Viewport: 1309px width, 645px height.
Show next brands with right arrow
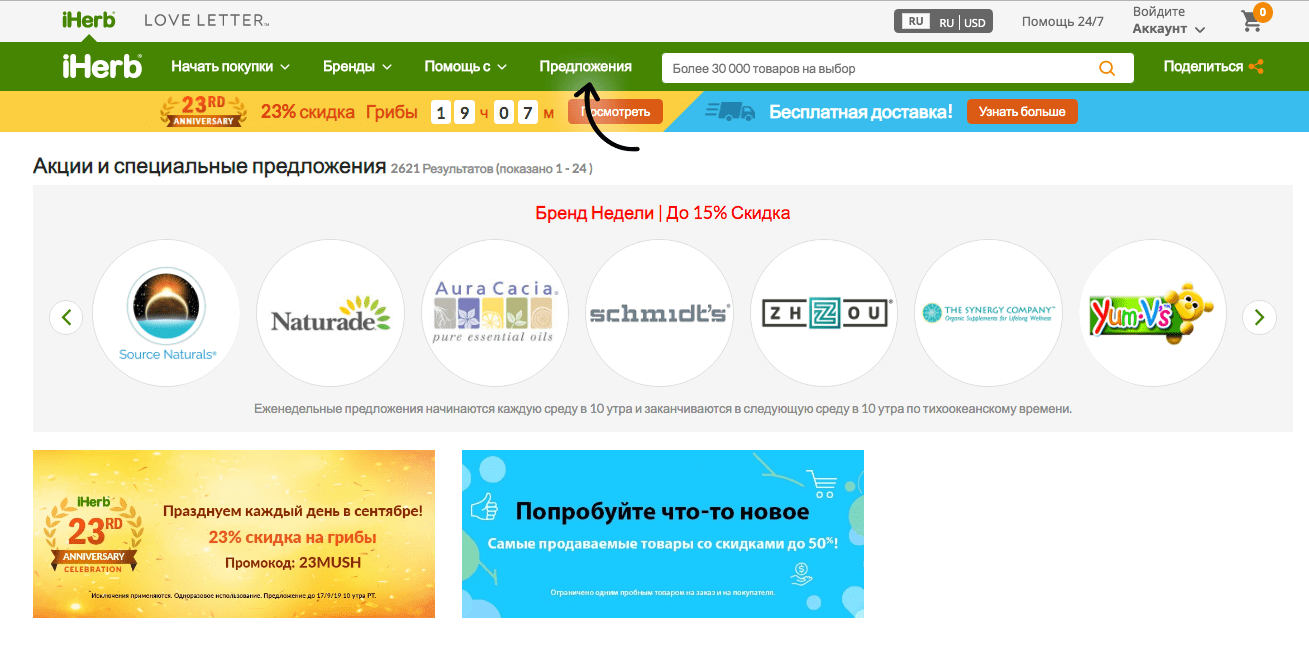click(x=1259, y=318)
